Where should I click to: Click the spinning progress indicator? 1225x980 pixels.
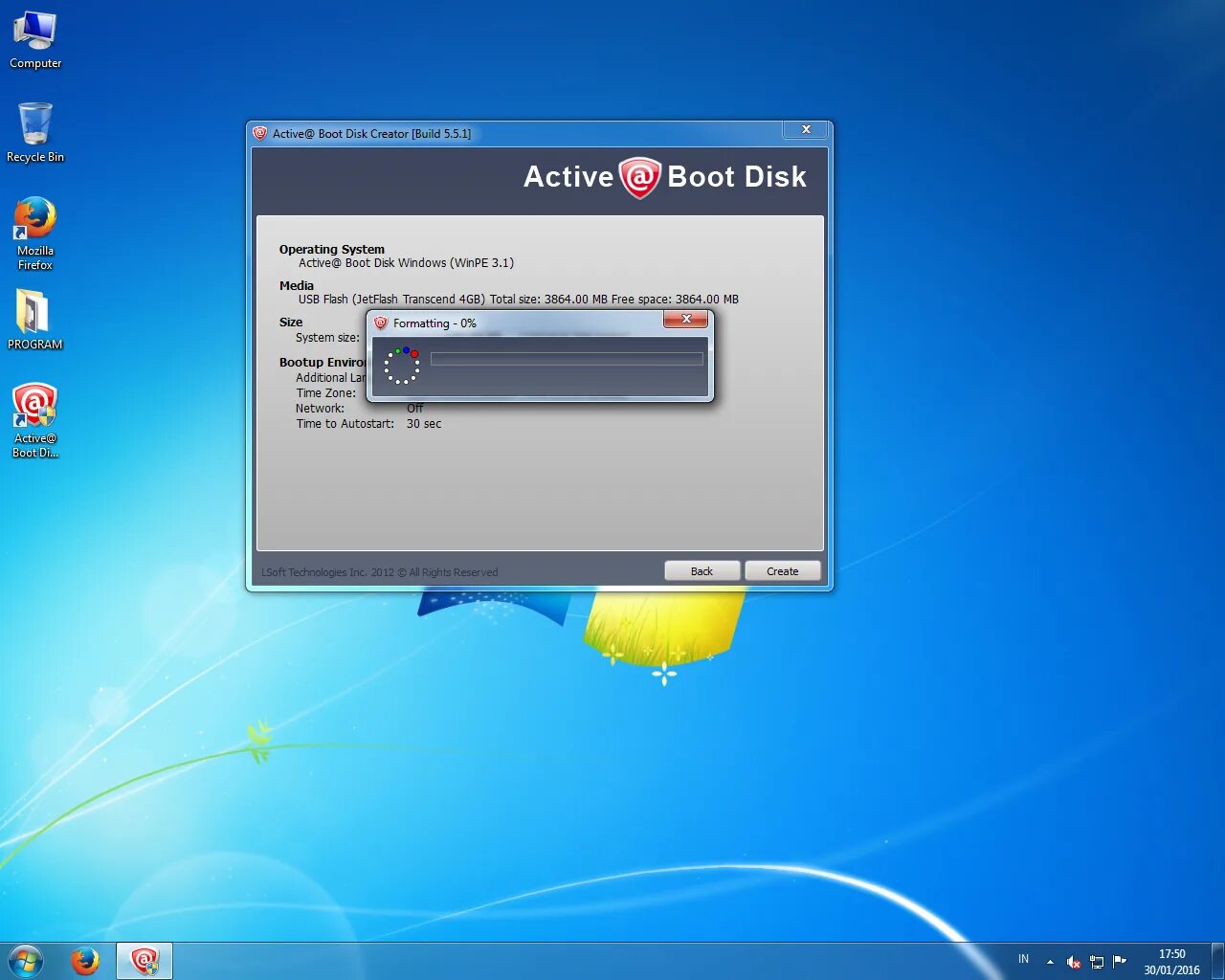pos(402,366)
